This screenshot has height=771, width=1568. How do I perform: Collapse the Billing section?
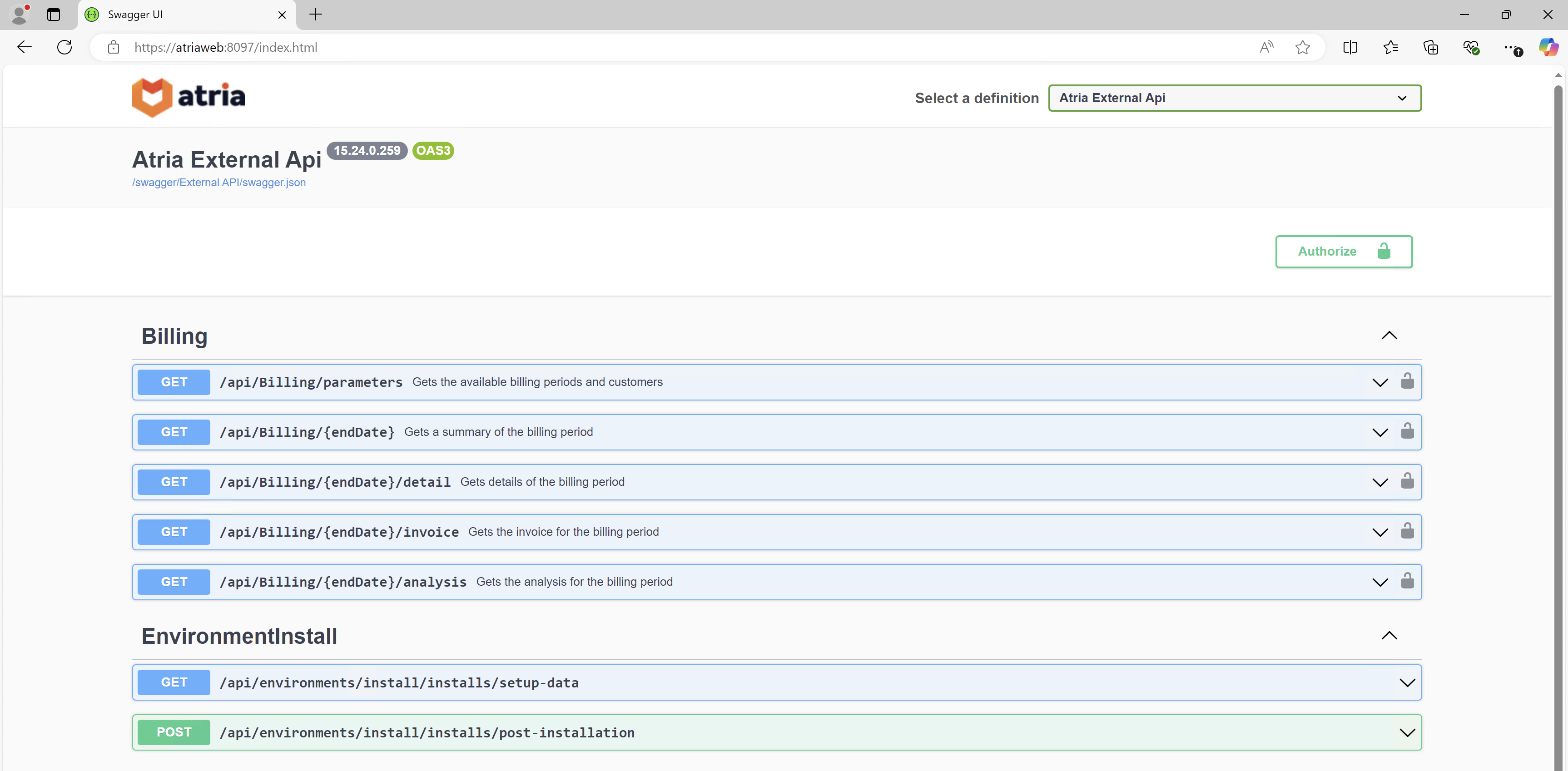pyautogui.click(x=1389, y=335)
